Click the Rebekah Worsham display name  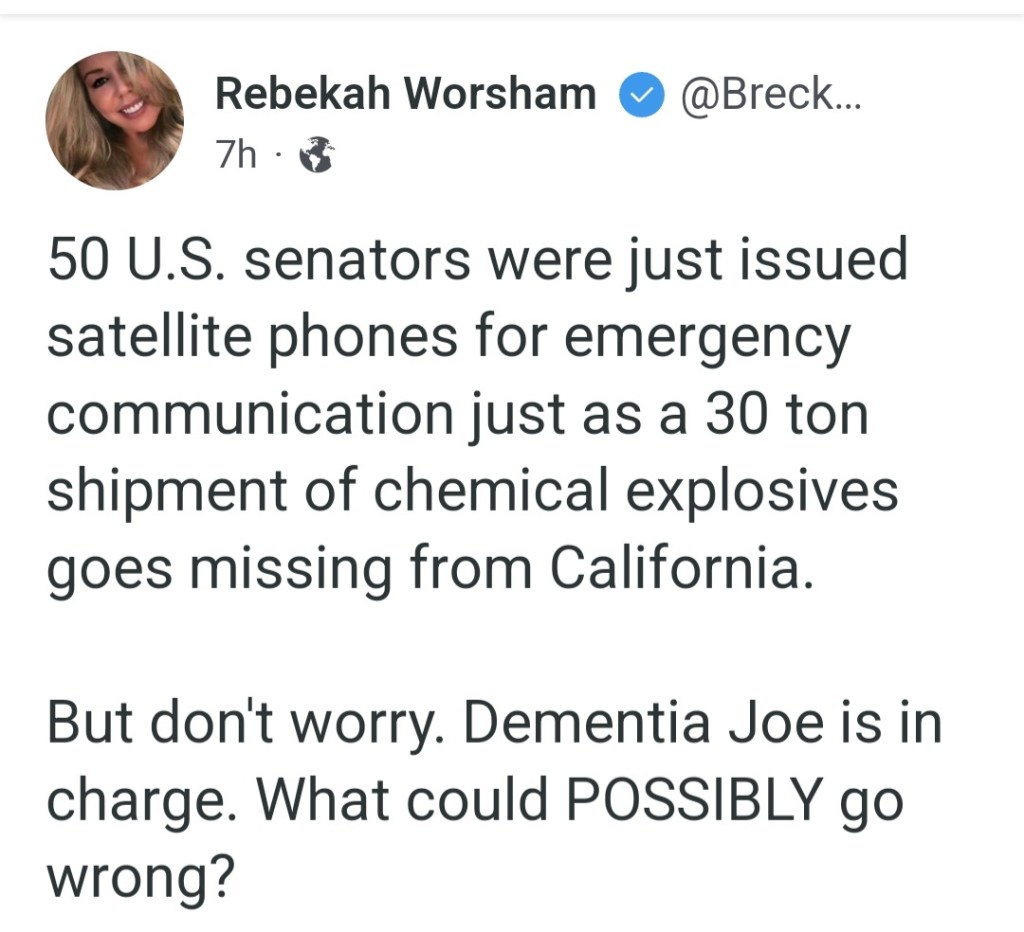click(405, 95)
